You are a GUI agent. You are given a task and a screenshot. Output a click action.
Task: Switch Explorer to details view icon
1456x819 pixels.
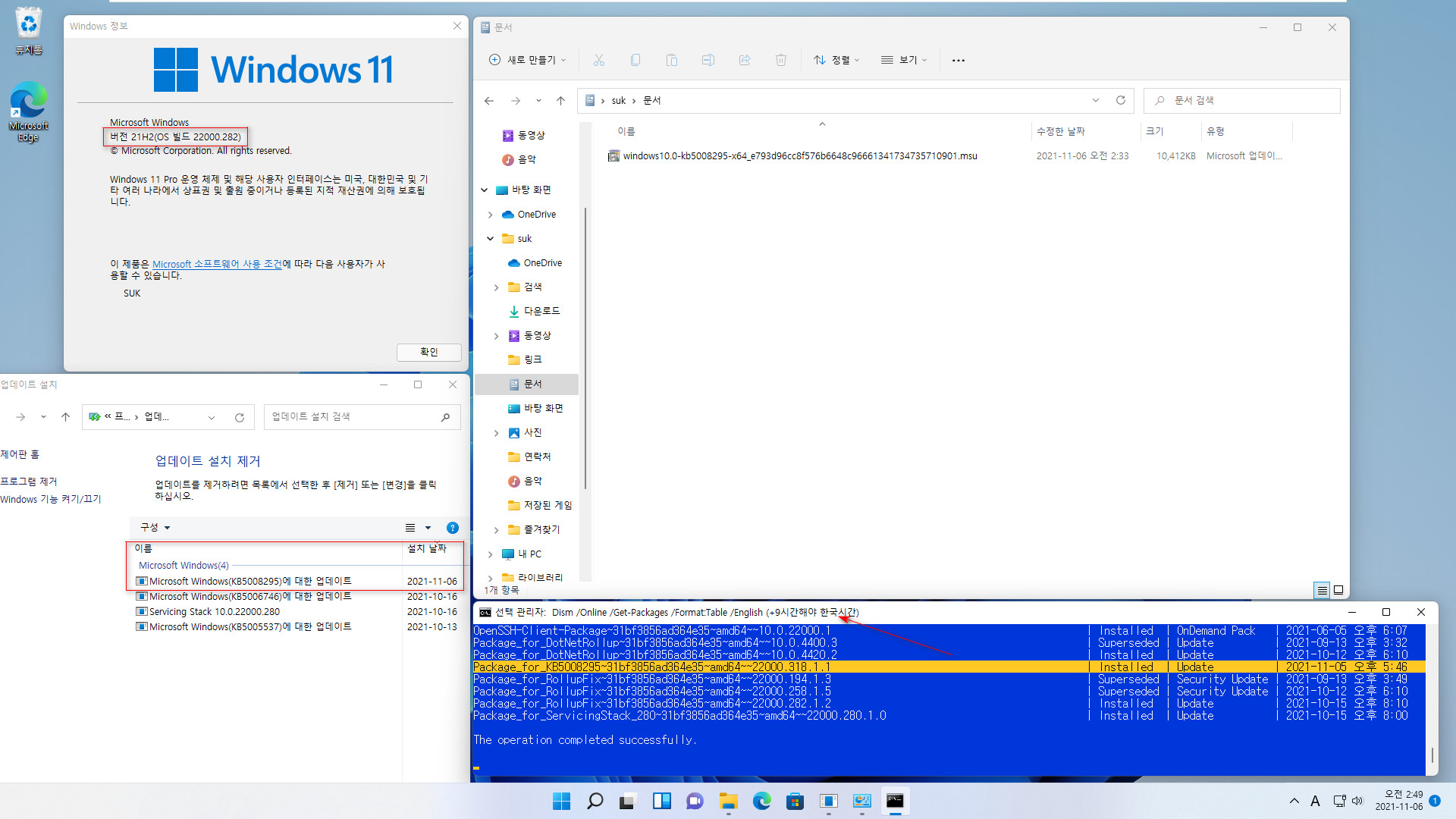pos(1322,590)
